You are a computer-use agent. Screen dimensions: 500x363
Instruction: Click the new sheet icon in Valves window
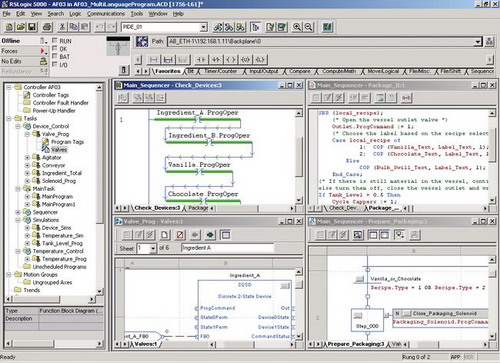tap(164, 235)
